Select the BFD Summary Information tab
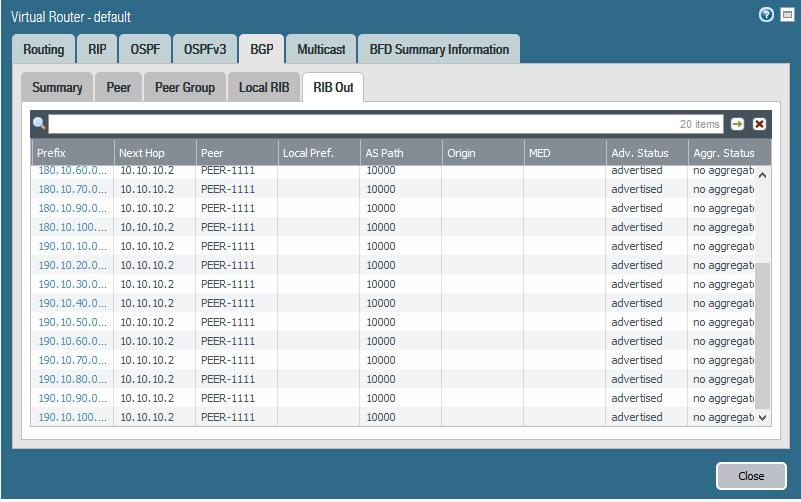The image size is (801, 502). [x=439, y=49]
